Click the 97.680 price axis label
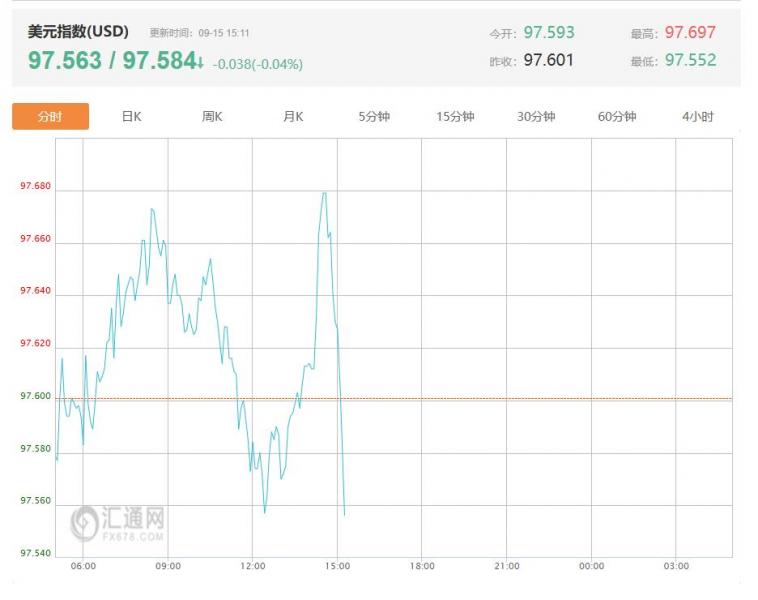Image resolution: width=758 pixels, height=600 pixels. (35, 187)
